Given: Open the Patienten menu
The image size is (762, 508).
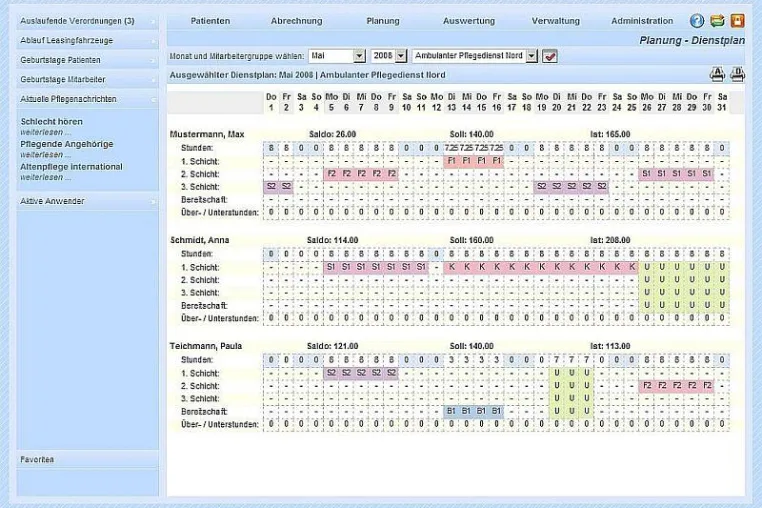Looking at the screenshot, I should (x=210, y=21).
